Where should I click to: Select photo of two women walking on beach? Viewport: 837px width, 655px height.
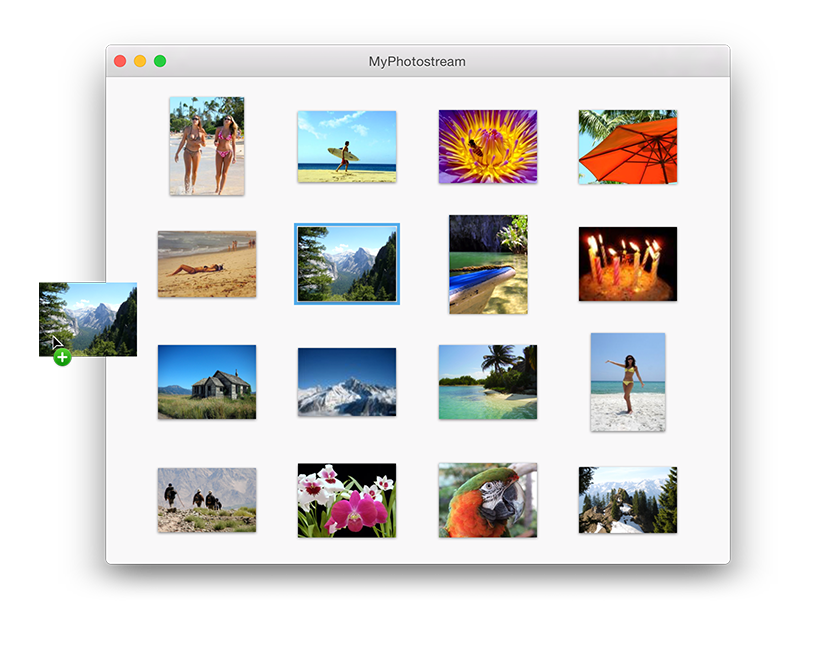click(x=207, y=146)
